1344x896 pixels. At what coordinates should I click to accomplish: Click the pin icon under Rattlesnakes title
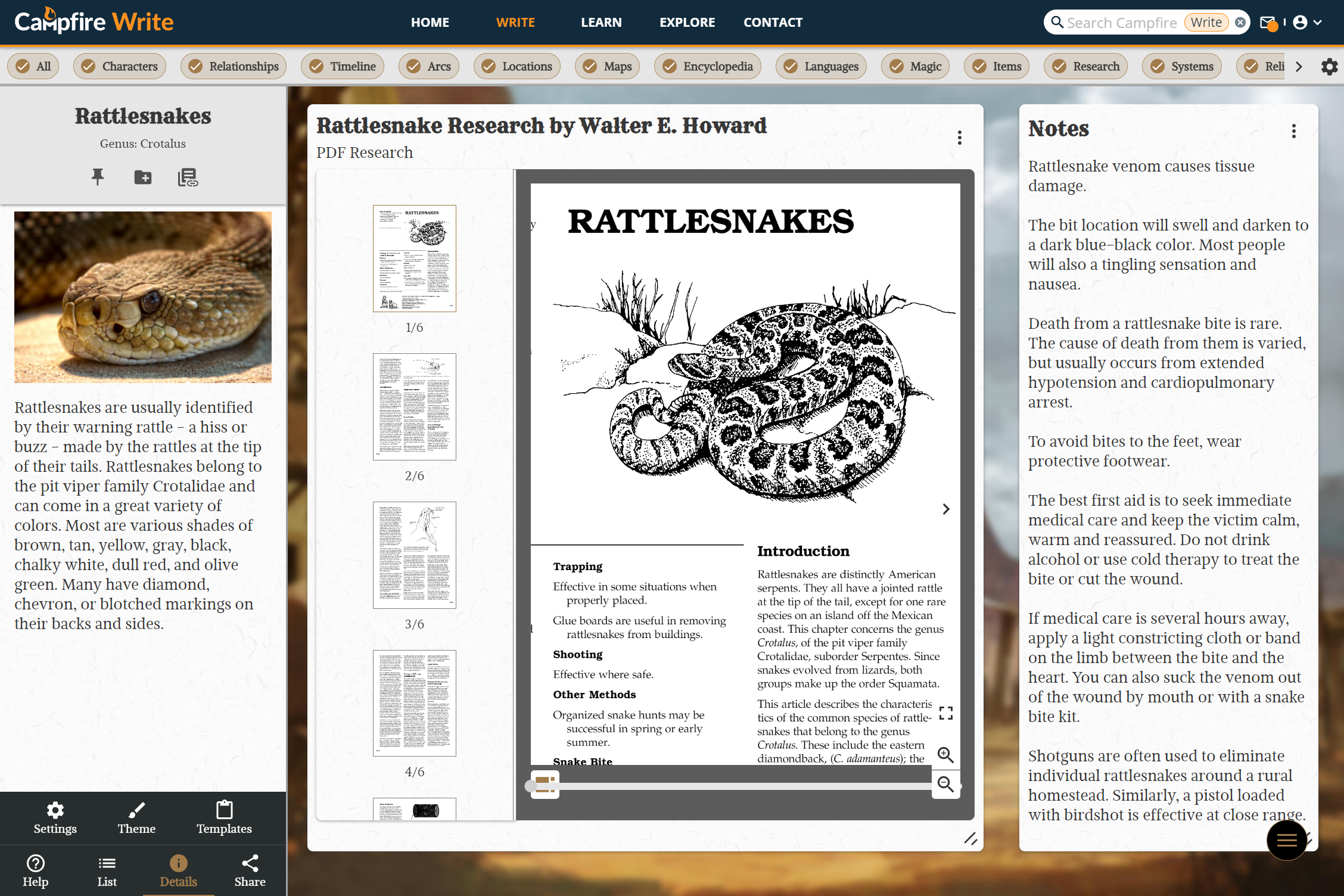[x=98, y=177]
